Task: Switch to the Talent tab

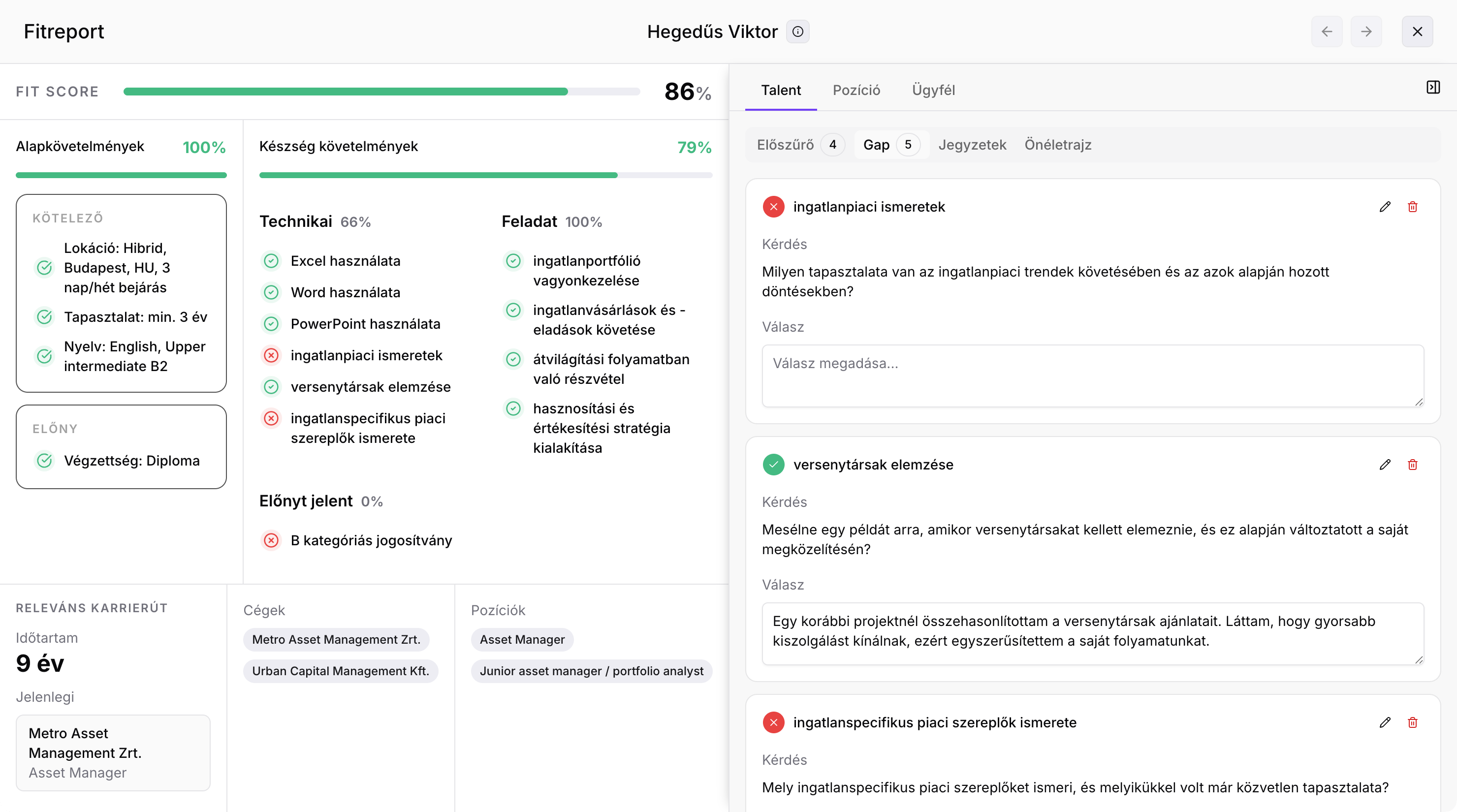Action: coord(781,90)
